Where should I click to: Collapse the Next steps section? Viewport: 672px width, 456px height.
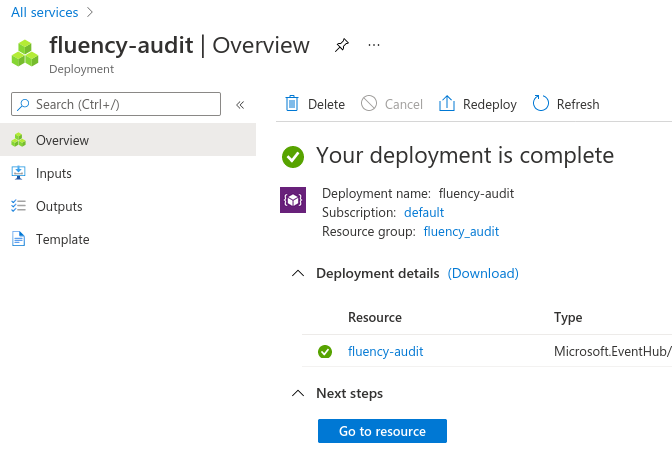point(298,393)
